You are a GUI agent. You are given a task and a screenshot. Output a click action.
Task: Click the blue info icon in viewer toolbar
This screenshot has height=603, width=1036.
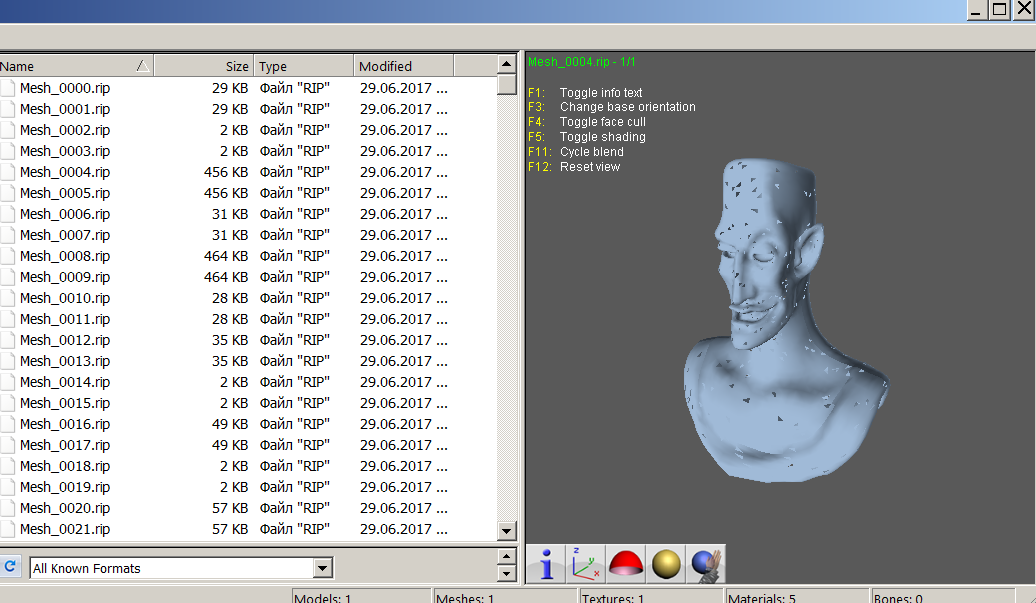546,565
